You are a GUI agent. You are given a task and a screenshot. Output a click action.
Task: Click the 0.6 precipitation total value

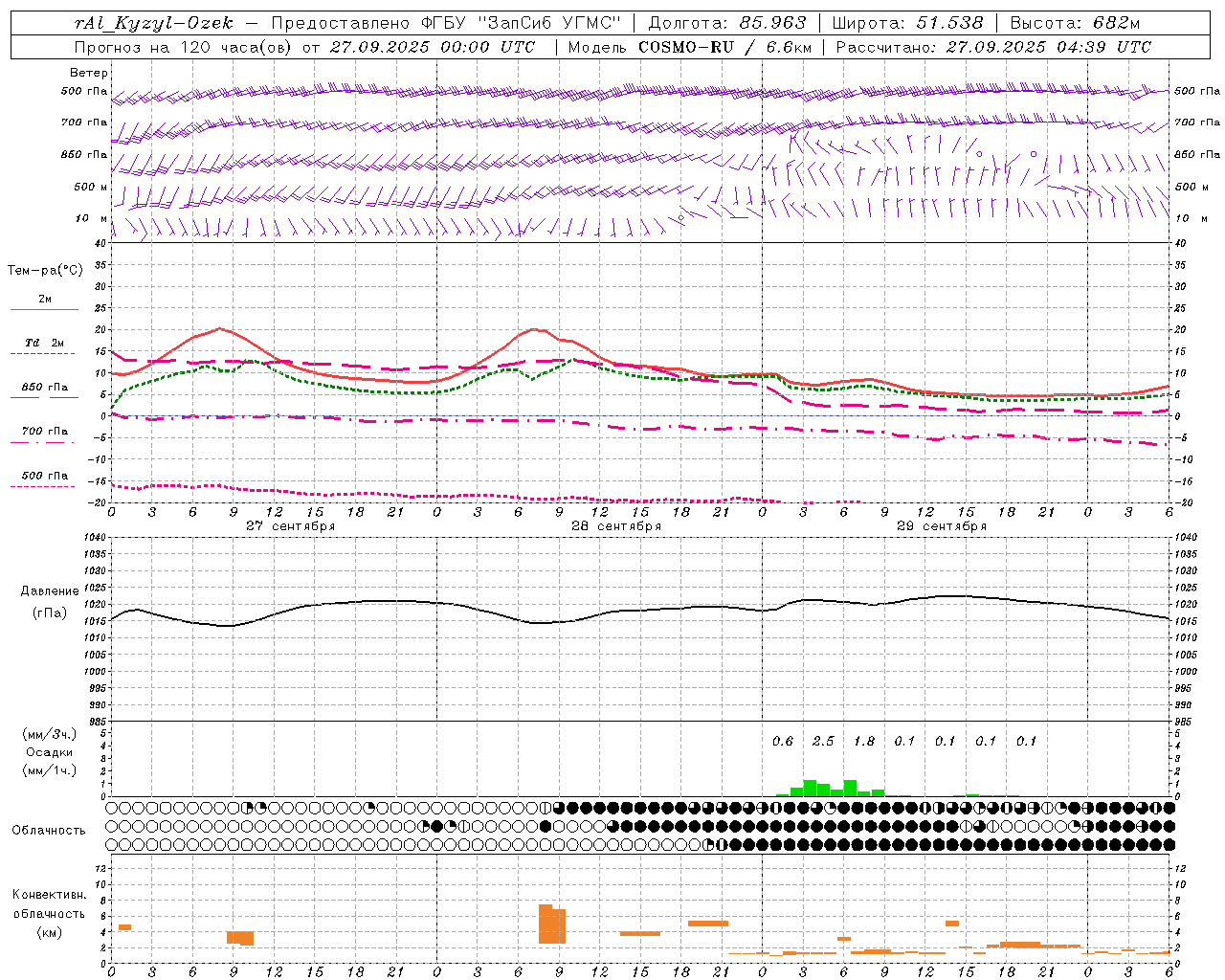pyautogui.click(x=783, y=741)
